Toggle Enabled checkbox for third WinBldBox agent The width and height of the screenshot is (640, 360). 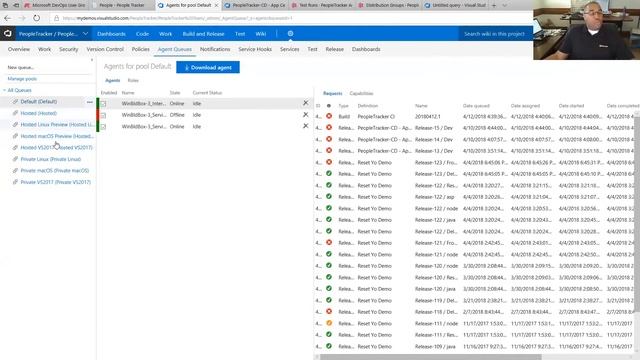click(x=104, y=127)
